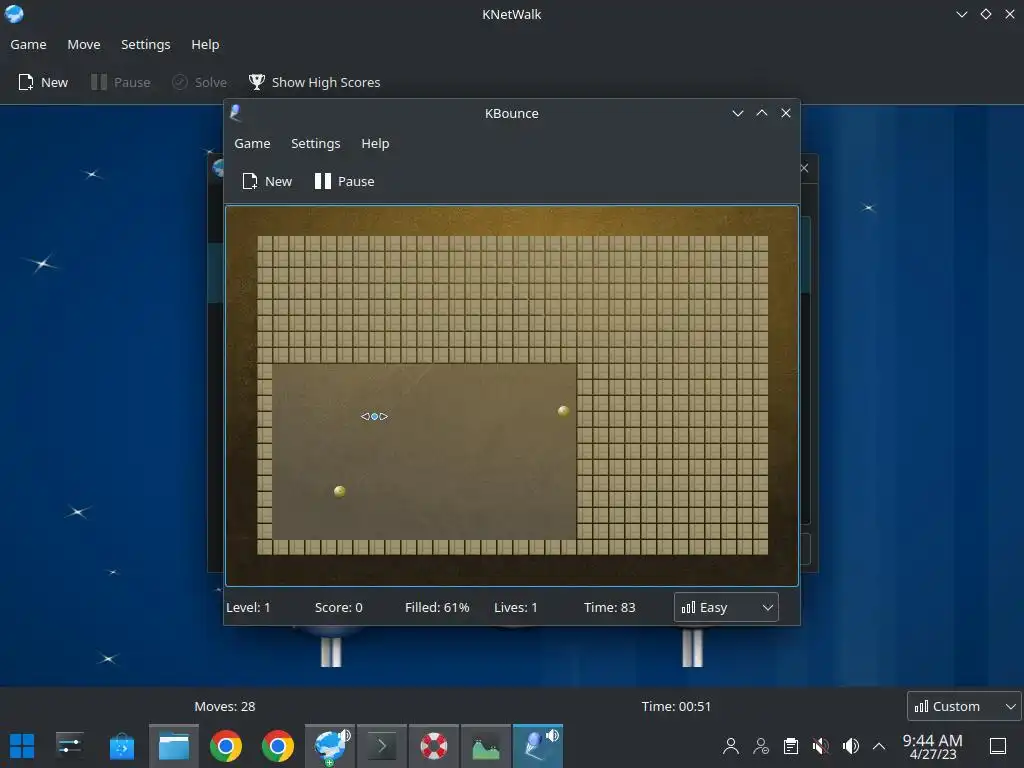Click the horizontal wall cursor in KBounce field

pyautogui.click(x=374, y=416)
